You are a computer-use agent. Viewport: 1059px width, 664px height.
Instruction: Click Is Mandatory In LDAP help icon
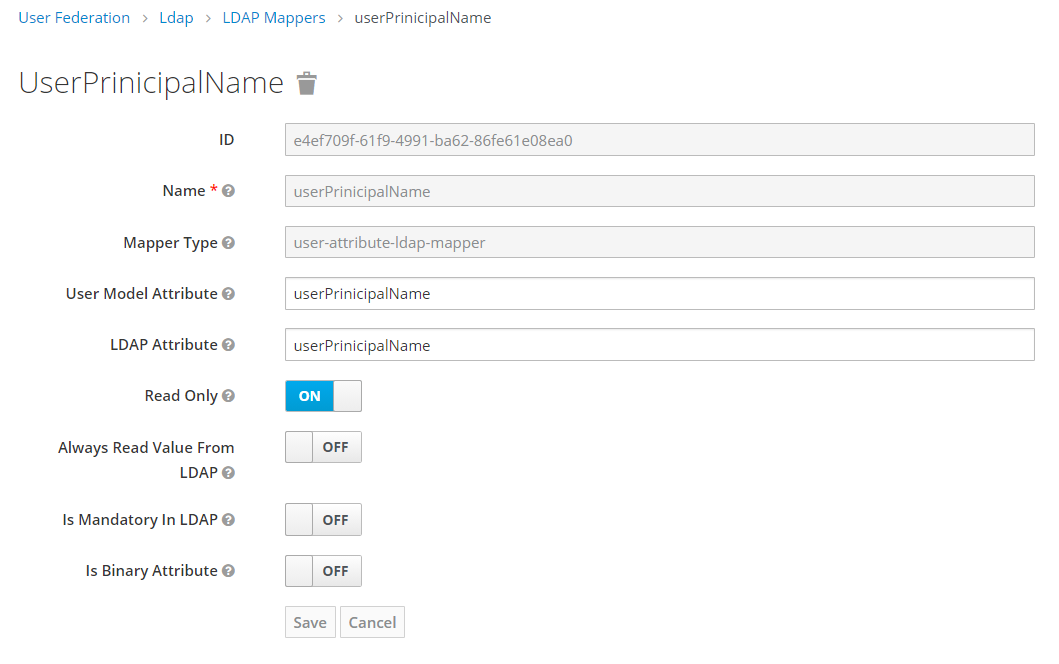coord(229,520)
